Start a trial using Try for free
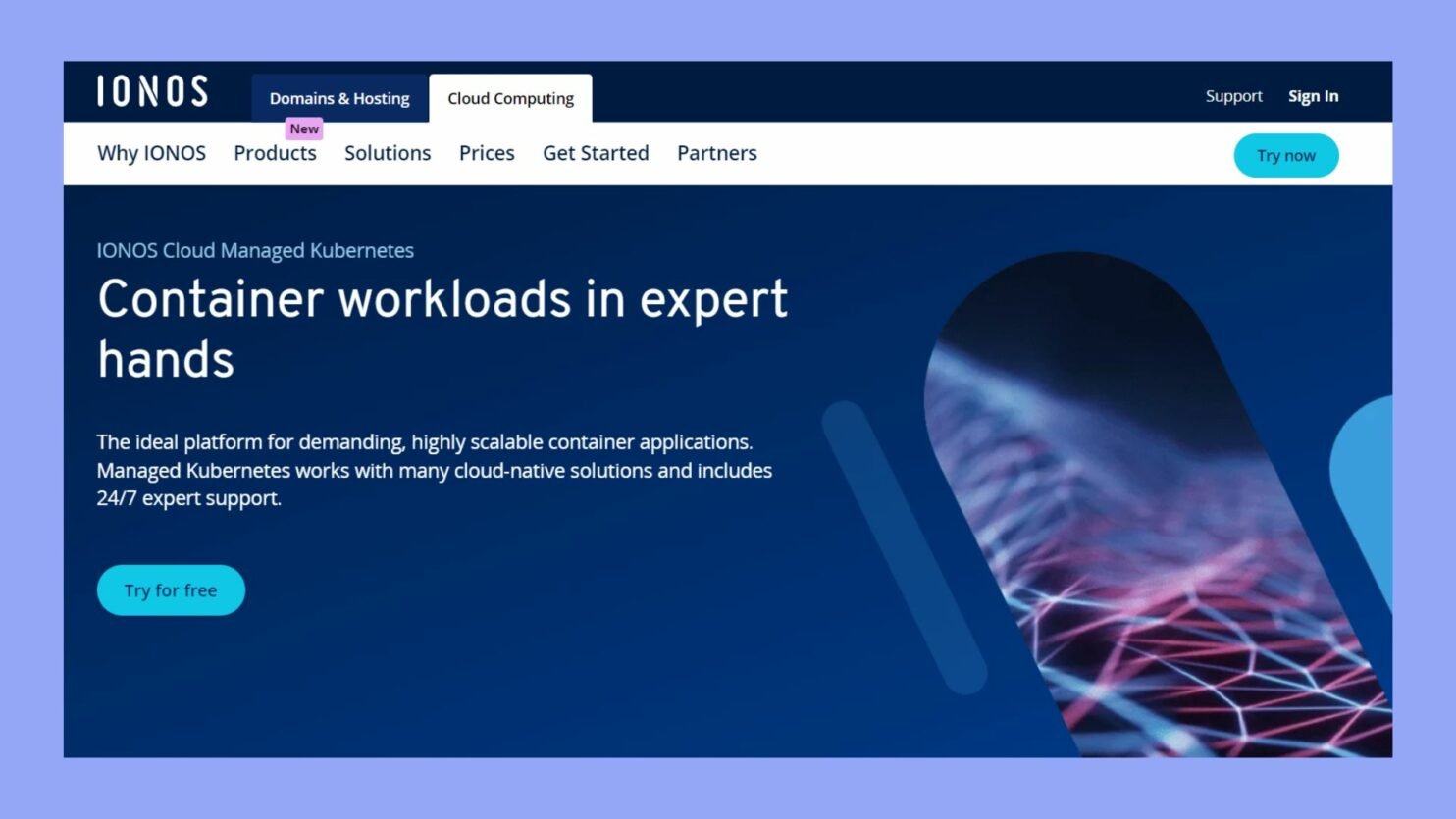Screen dimensions: 1456x819 [171, 589]
